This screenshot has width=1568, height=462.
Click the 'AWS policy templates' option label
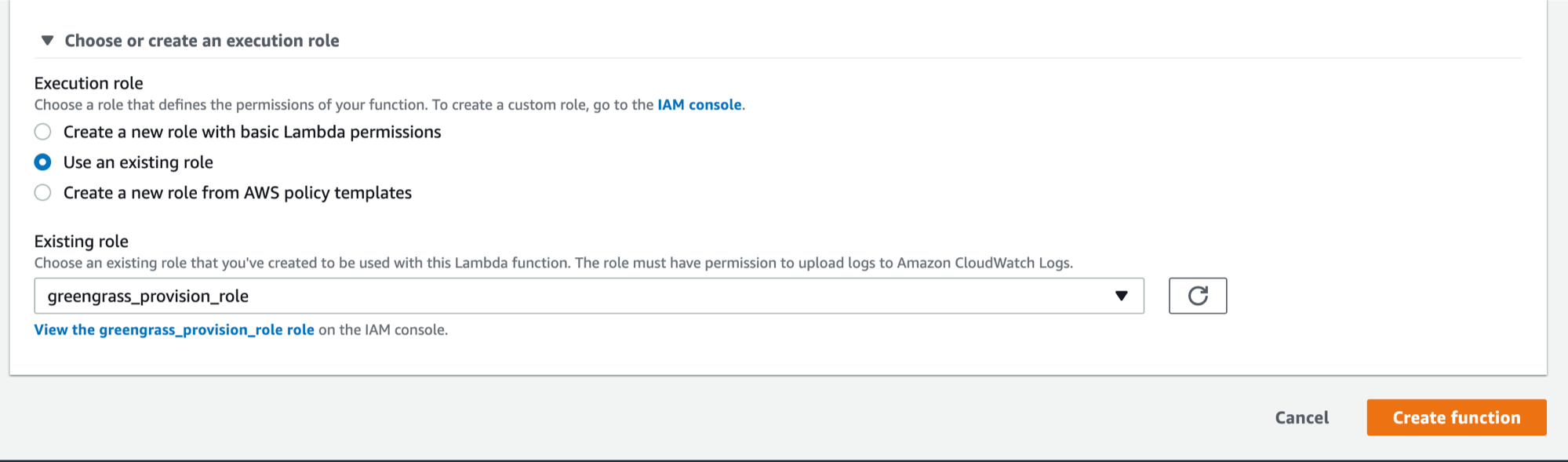click(x=238, y=193)
